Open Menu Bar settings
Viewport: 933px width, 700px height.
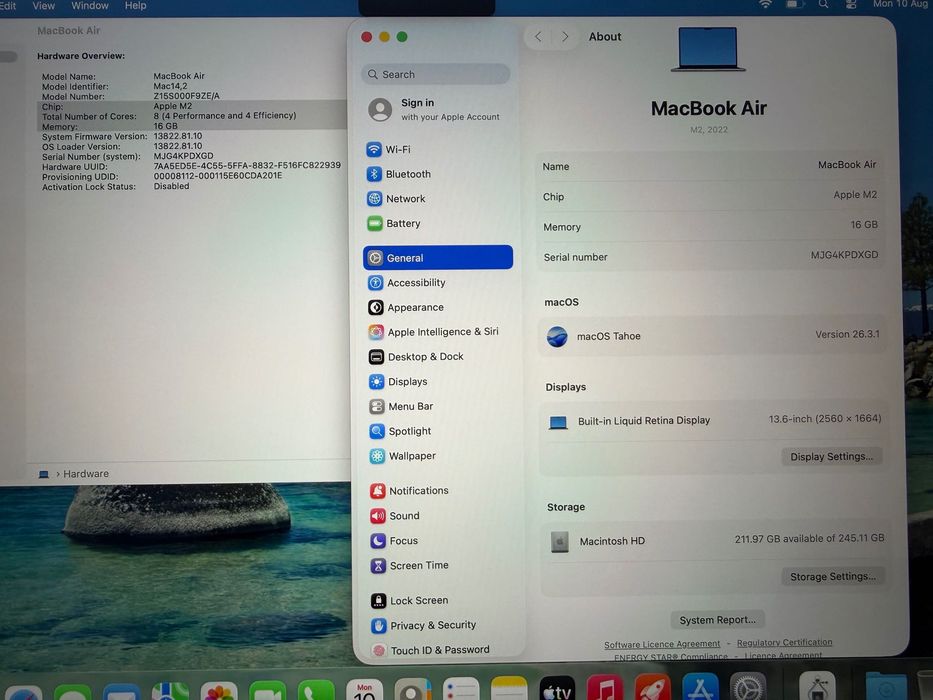(x=401, y=407)
